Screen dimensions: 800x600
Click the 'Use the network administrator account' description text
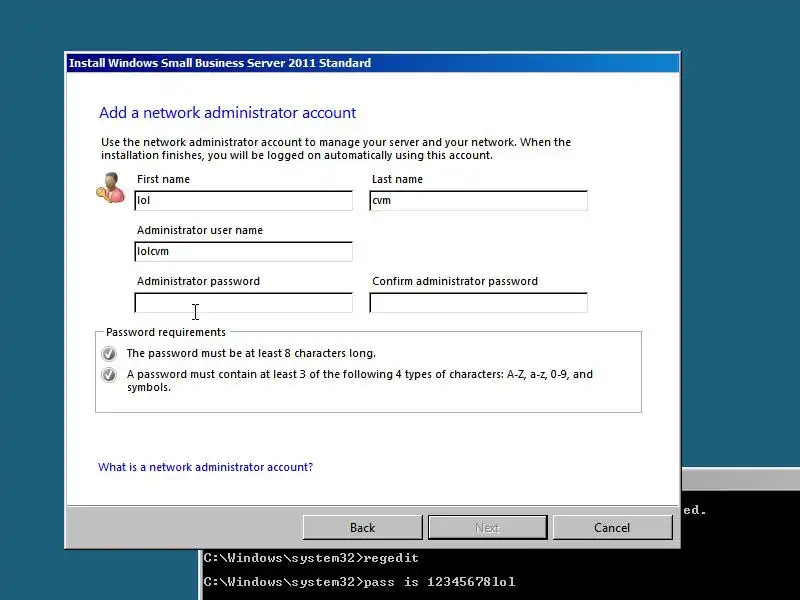click(336, 148)
